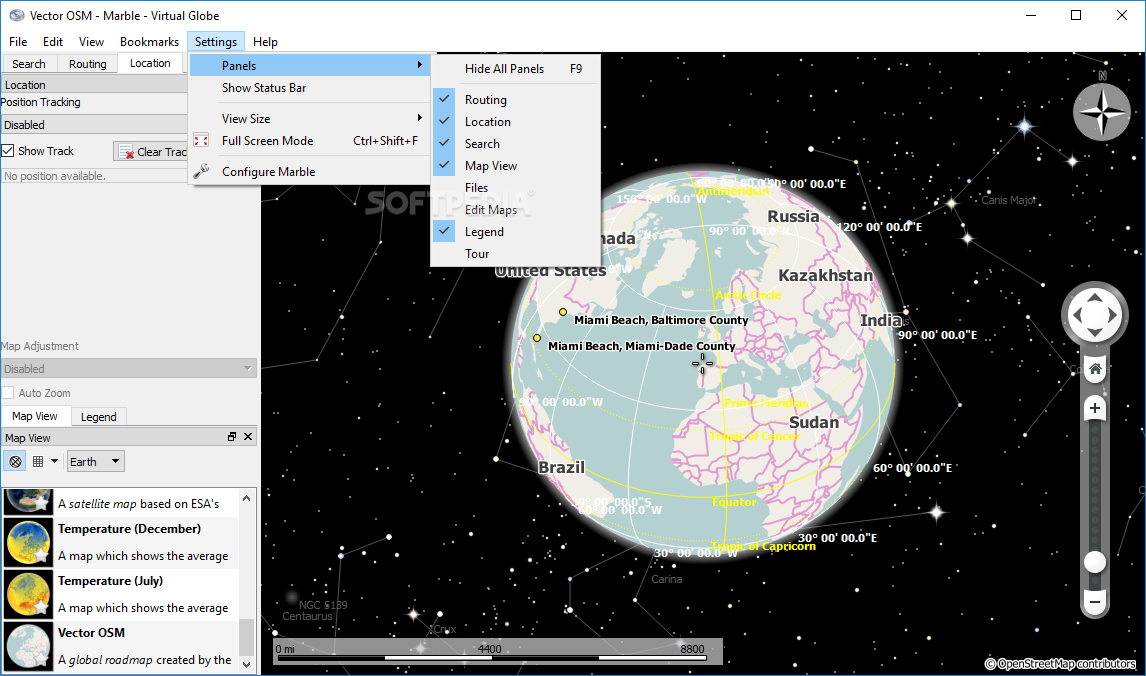This screenshot has height=676, width=1146.
Task: Open the Edit menu
Action: tap(53, 42)
